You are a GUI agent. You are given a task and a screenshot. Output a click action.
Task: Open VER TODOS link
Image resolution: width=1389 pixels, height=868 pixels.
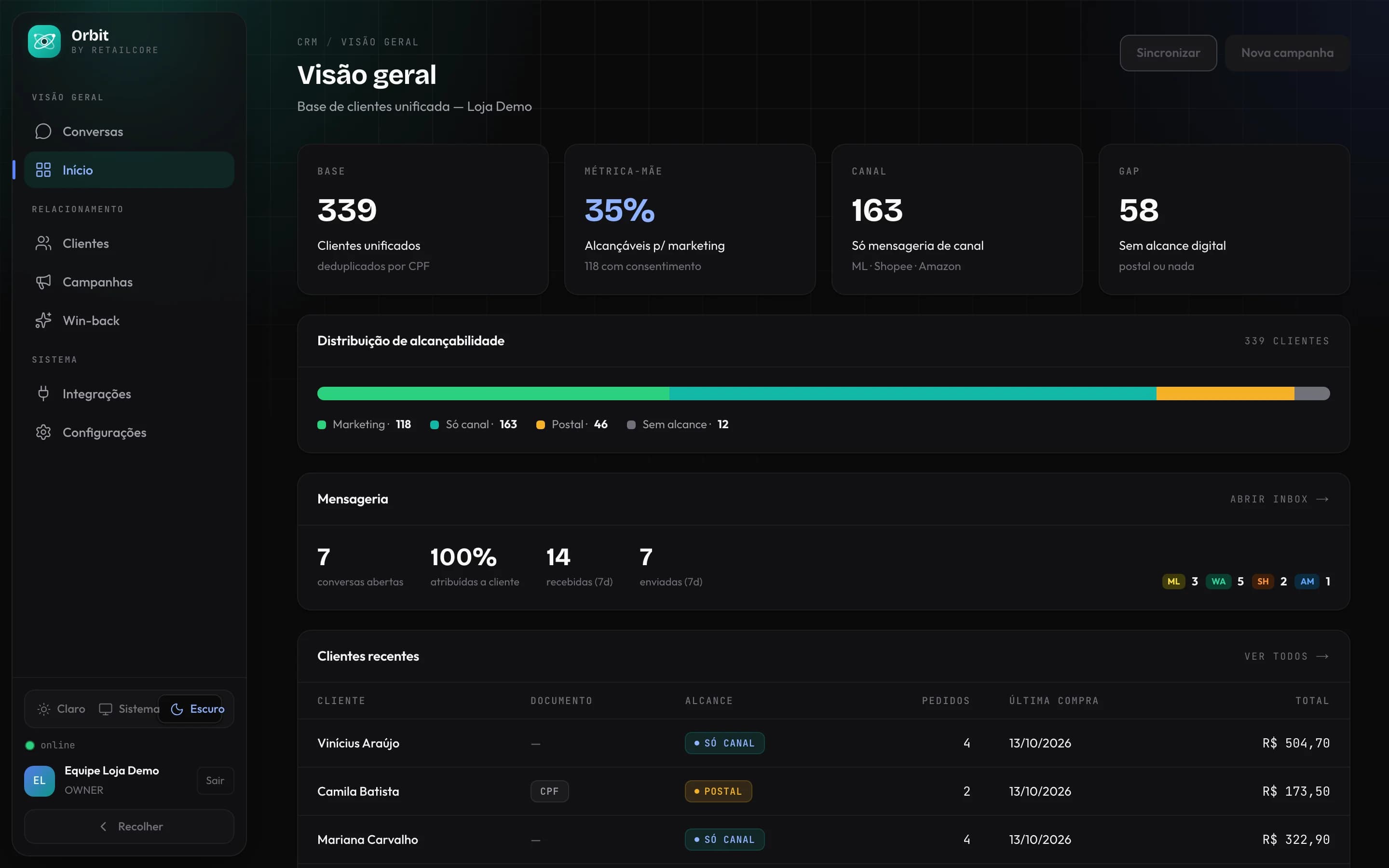click(1287, 656)
